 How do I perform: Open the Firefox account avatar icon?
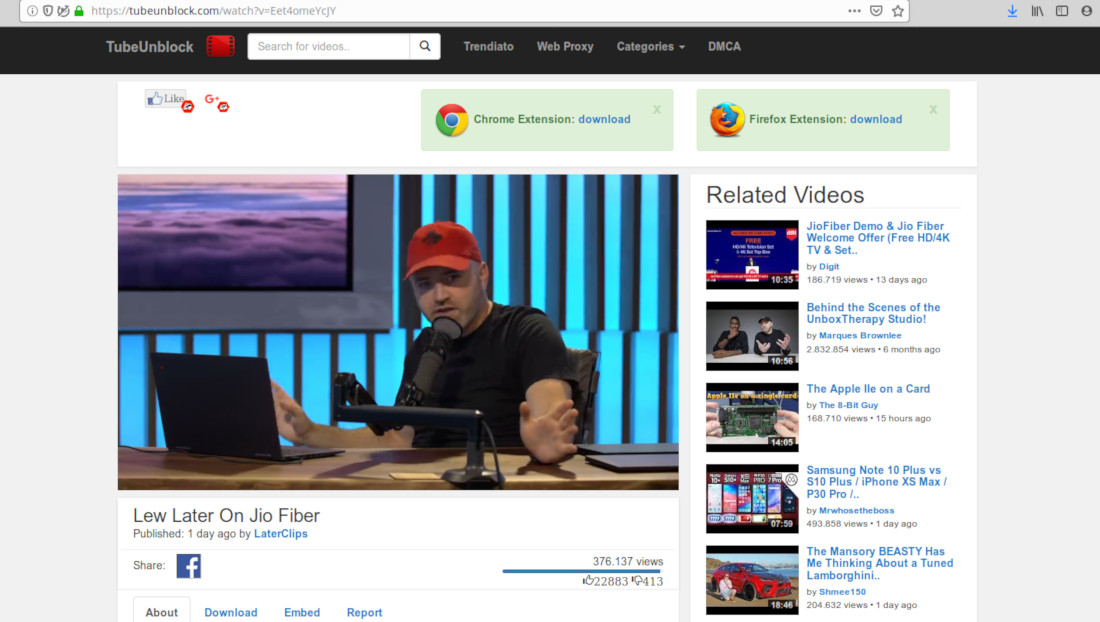(x=1087, y=11)
